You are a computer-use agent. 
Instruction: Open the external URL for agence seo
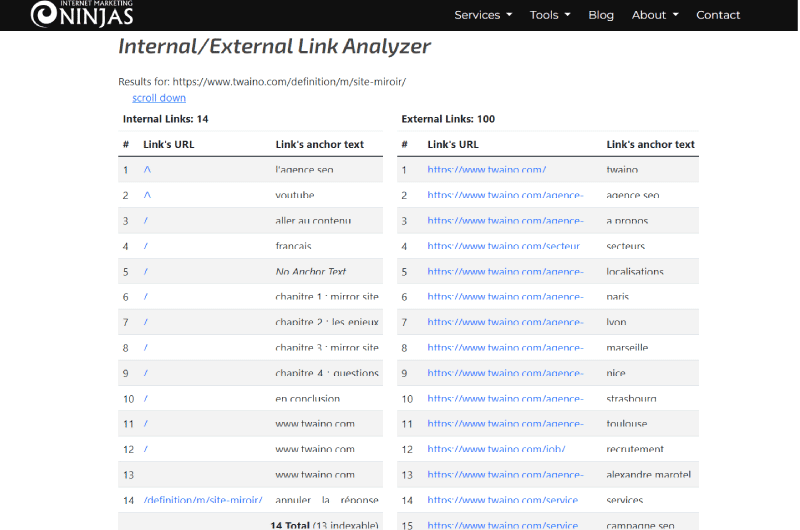coord(505,195)
